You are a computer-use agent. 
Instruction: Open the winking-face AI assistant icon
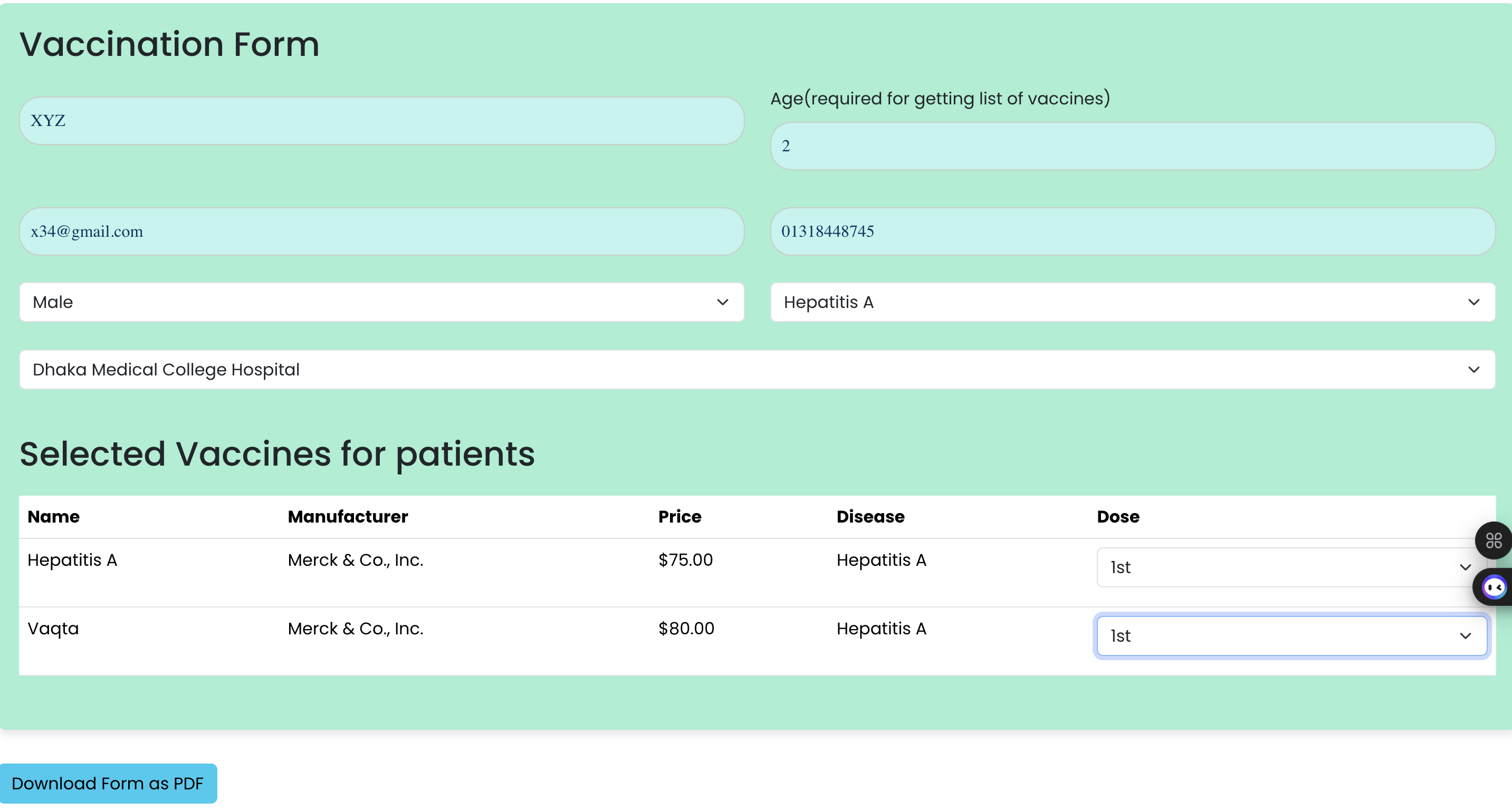click(1494, 586)
